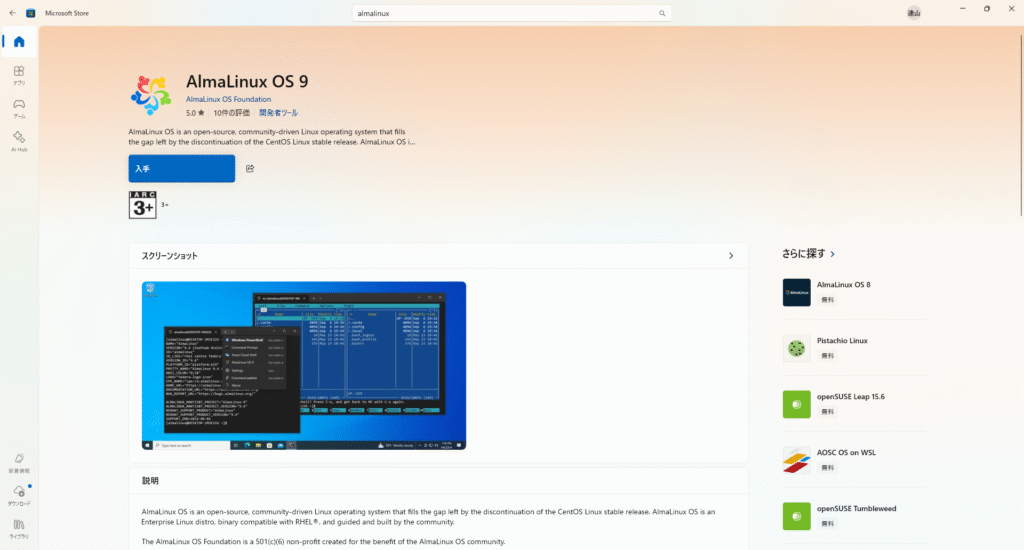
Task: Open AlmaLinux OS 8 app icon
Action: (x=797, y=292)
